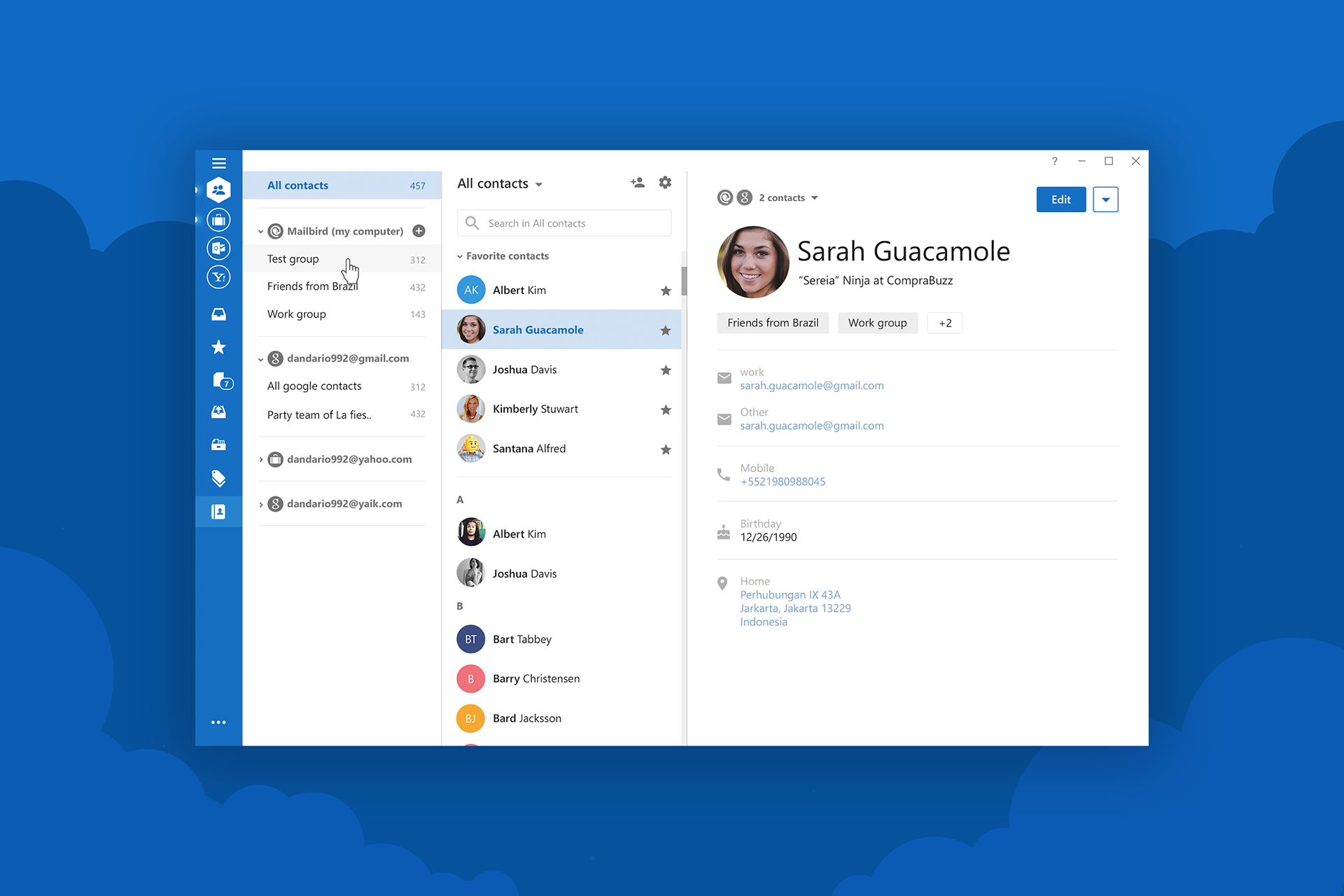Click the Edit button
Image resolution: width=1344 pixels, height=896 pixels.
(x=1060, y=199)
